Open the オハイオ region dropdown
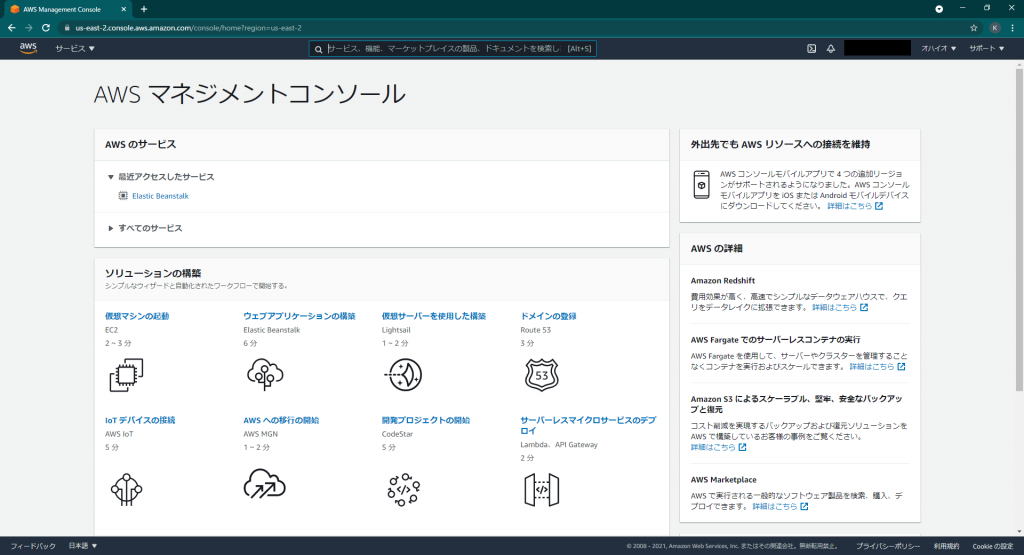 (x=938, y=48)
